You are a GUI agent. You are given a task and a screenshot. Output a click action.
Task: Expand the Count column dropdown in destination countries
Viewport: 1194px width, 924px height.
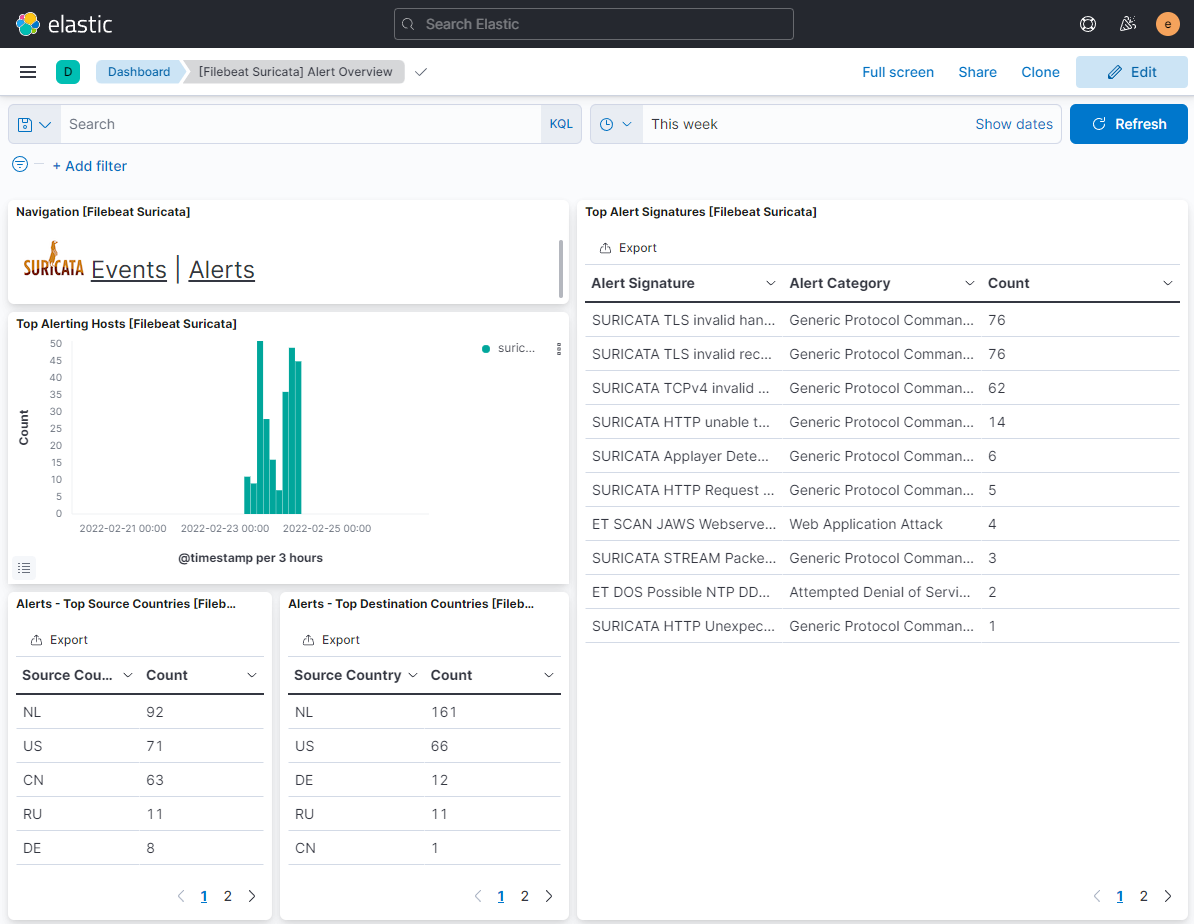click(548, 675)
